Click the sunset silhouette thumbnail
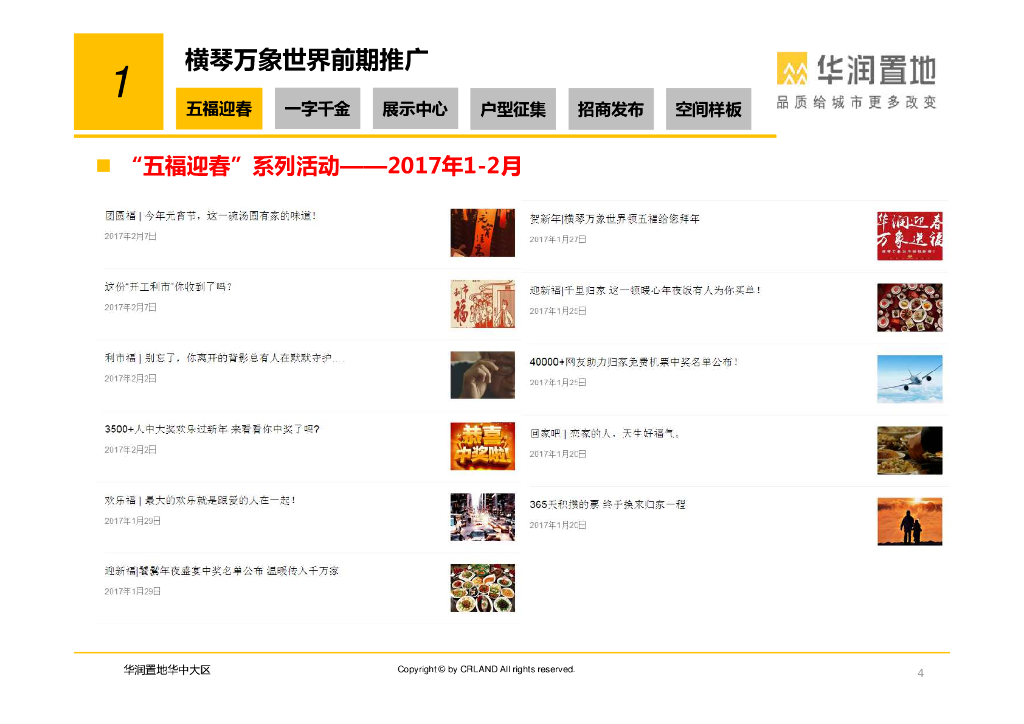This screenshot has height=724, width=1024. (910, 521)
